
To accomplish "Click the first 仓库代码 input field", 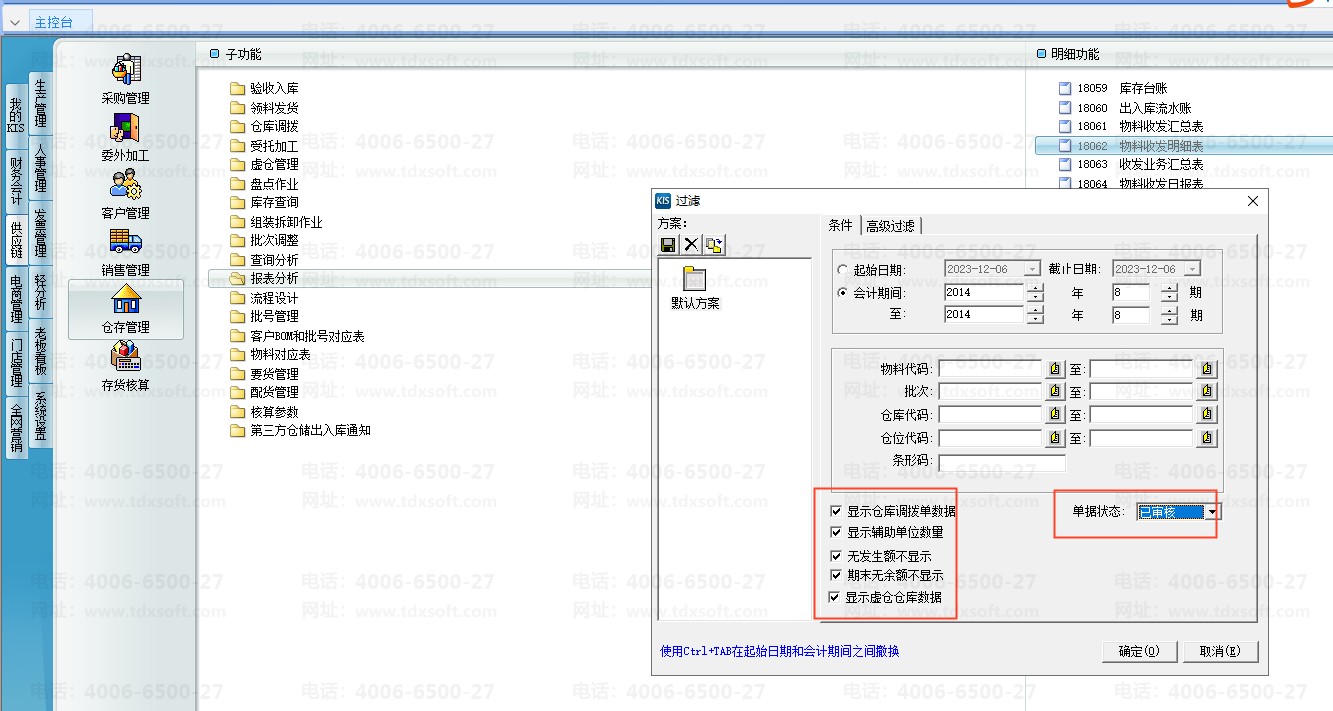I will [x=991, y=415].
